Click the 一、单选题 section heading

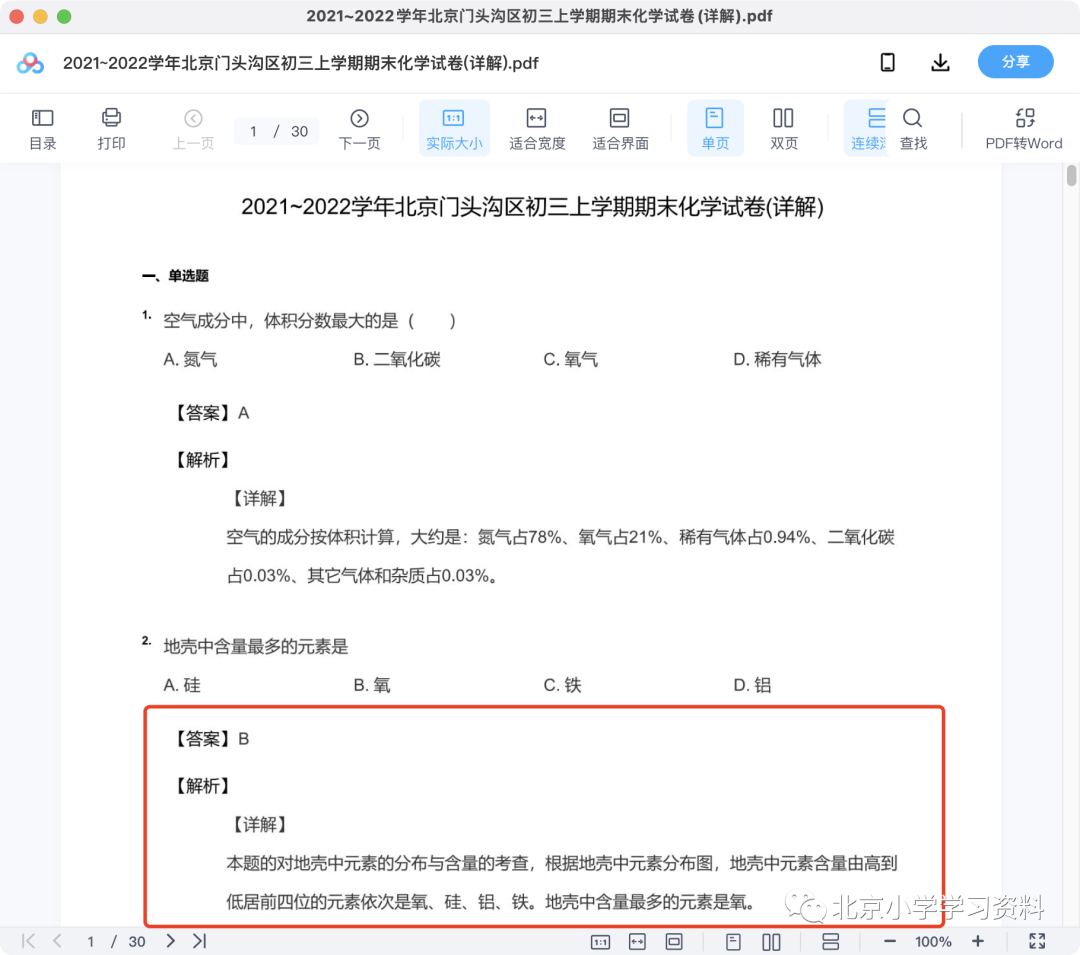click(175, 275)
